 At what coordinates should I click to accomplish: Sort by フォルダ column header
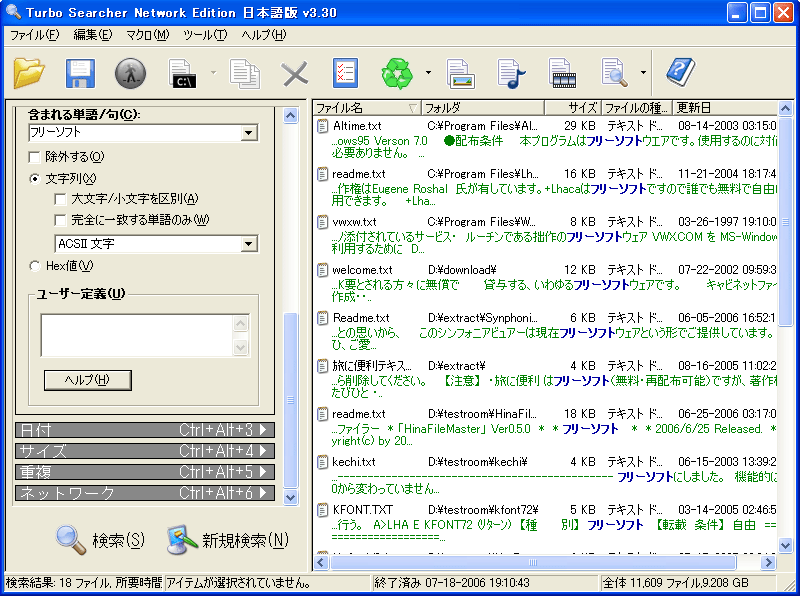[x=483, y=108]
